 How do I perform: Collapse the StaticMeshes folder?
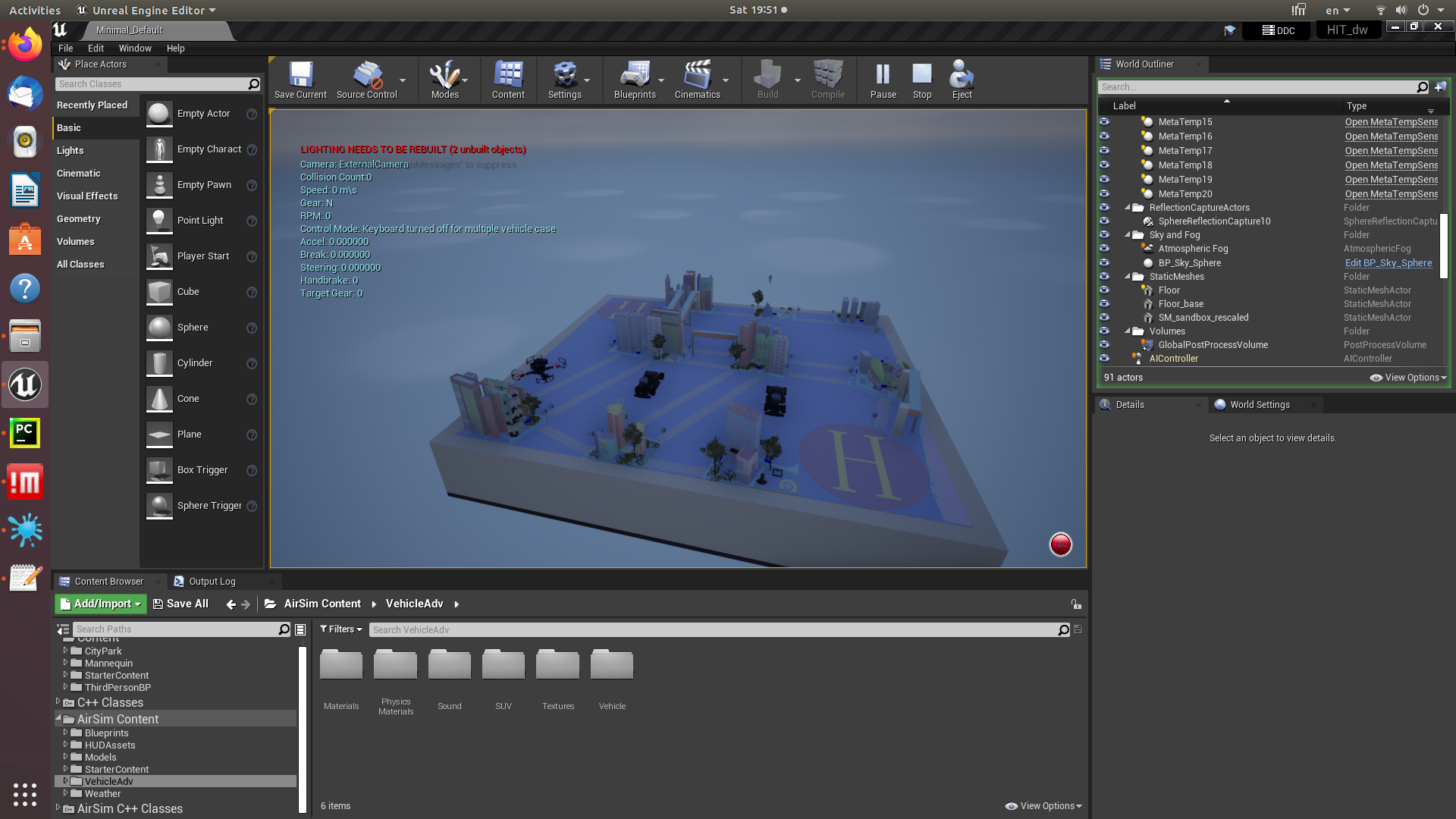(1128, 277)
